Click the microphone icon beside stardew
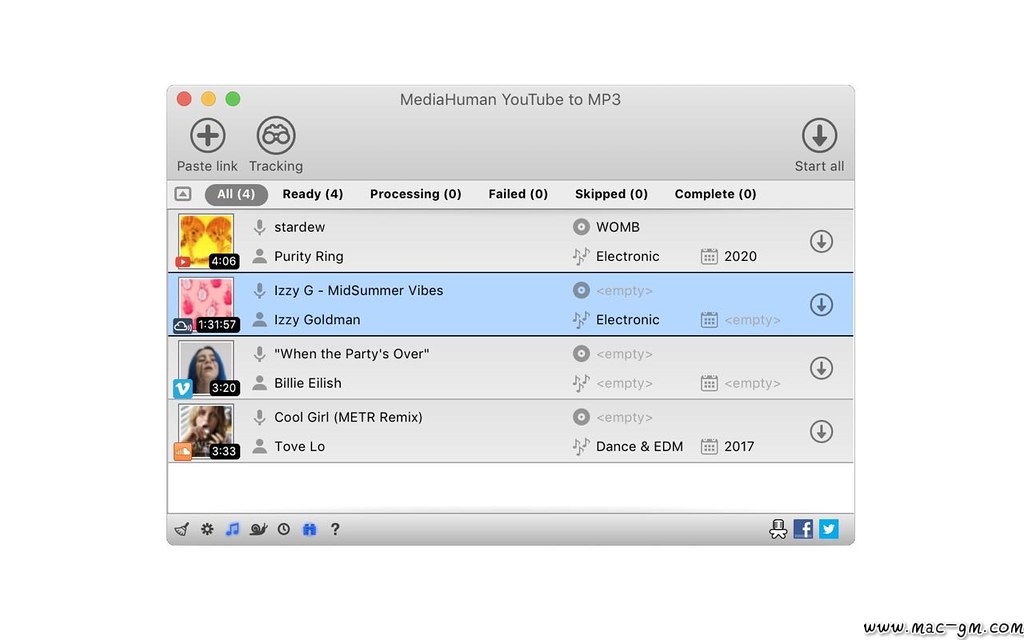Screen dimensions: 1024x640 pos(259,227)
